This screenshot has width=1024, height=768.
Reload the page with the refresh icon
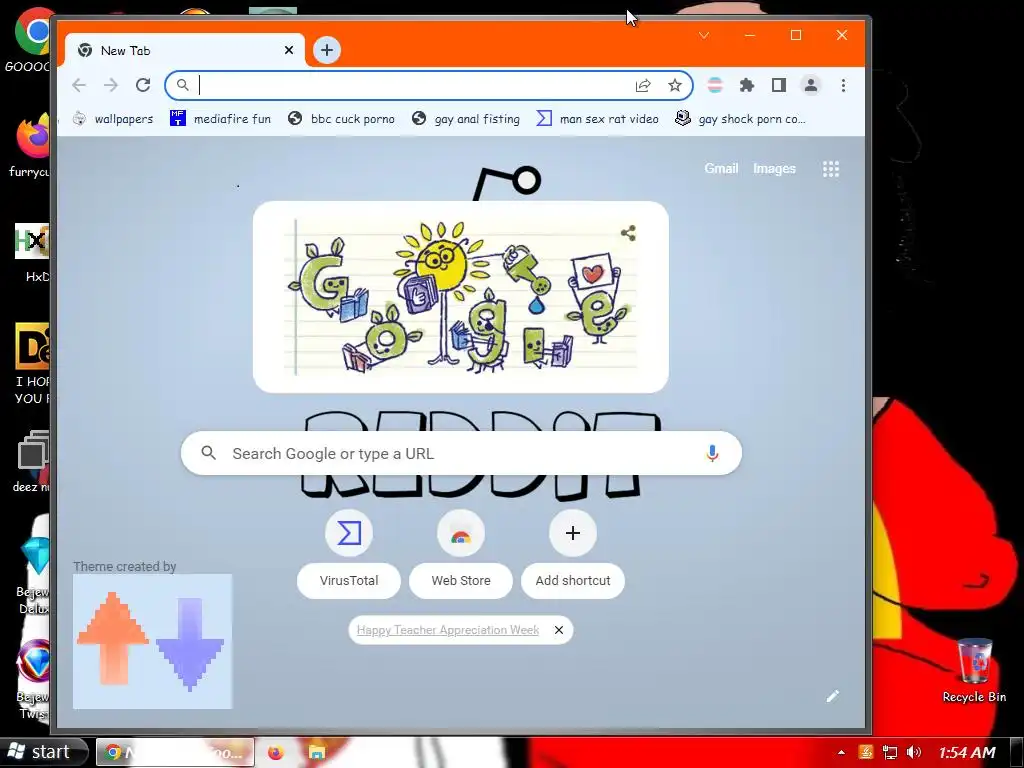[143, 85]
